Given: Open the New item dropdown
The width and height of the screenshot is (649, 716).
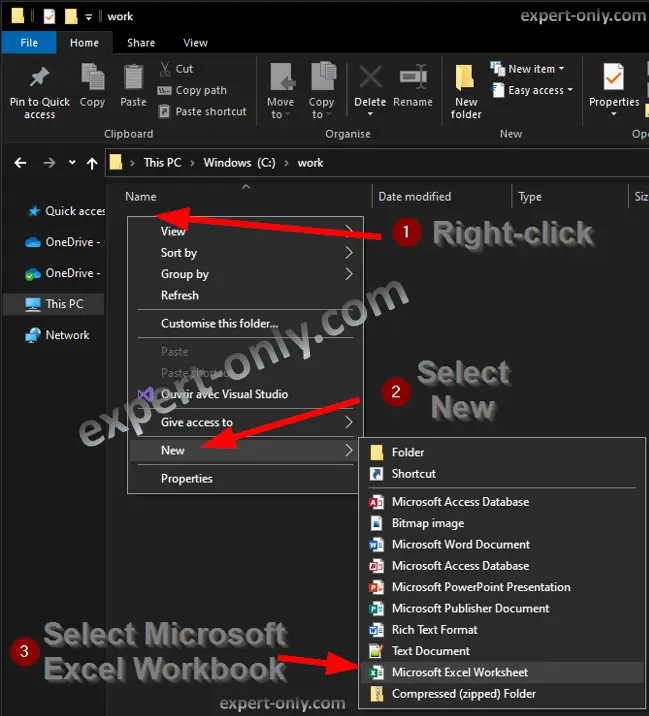Looking at the screenshot, I should 528,69.
